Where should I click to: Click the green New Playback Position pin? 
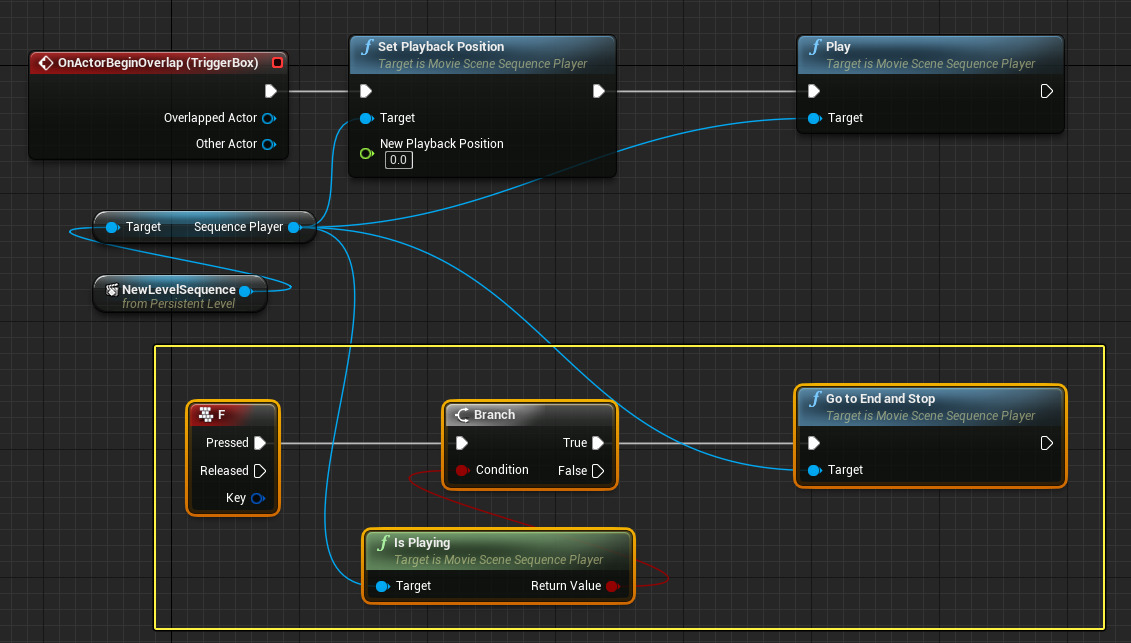[x=366, y=154]
